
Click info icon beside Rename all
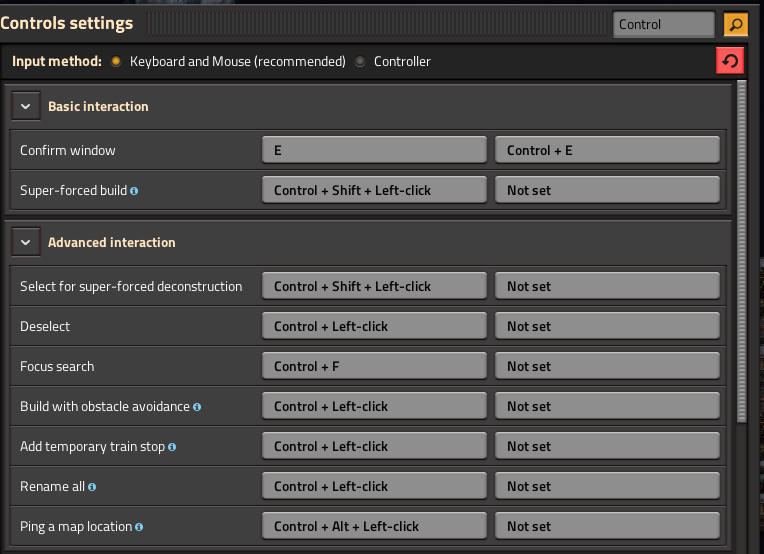(92, 487)
